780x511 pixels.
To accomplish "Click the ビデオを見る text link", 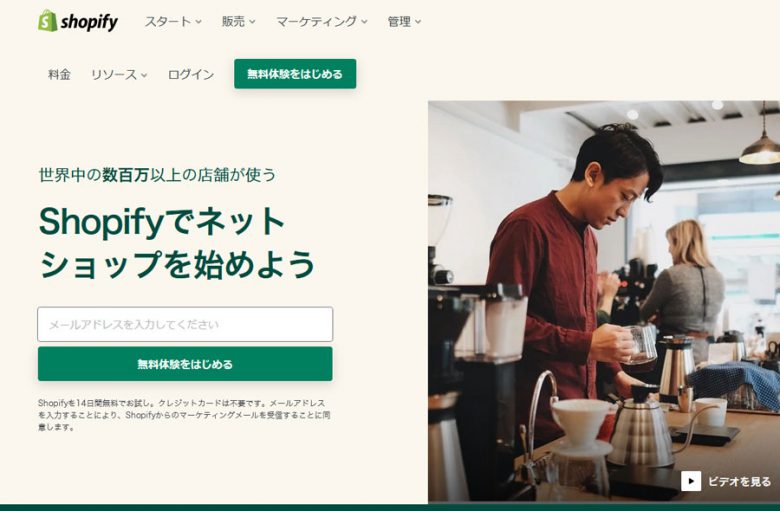I will point(739,481).
